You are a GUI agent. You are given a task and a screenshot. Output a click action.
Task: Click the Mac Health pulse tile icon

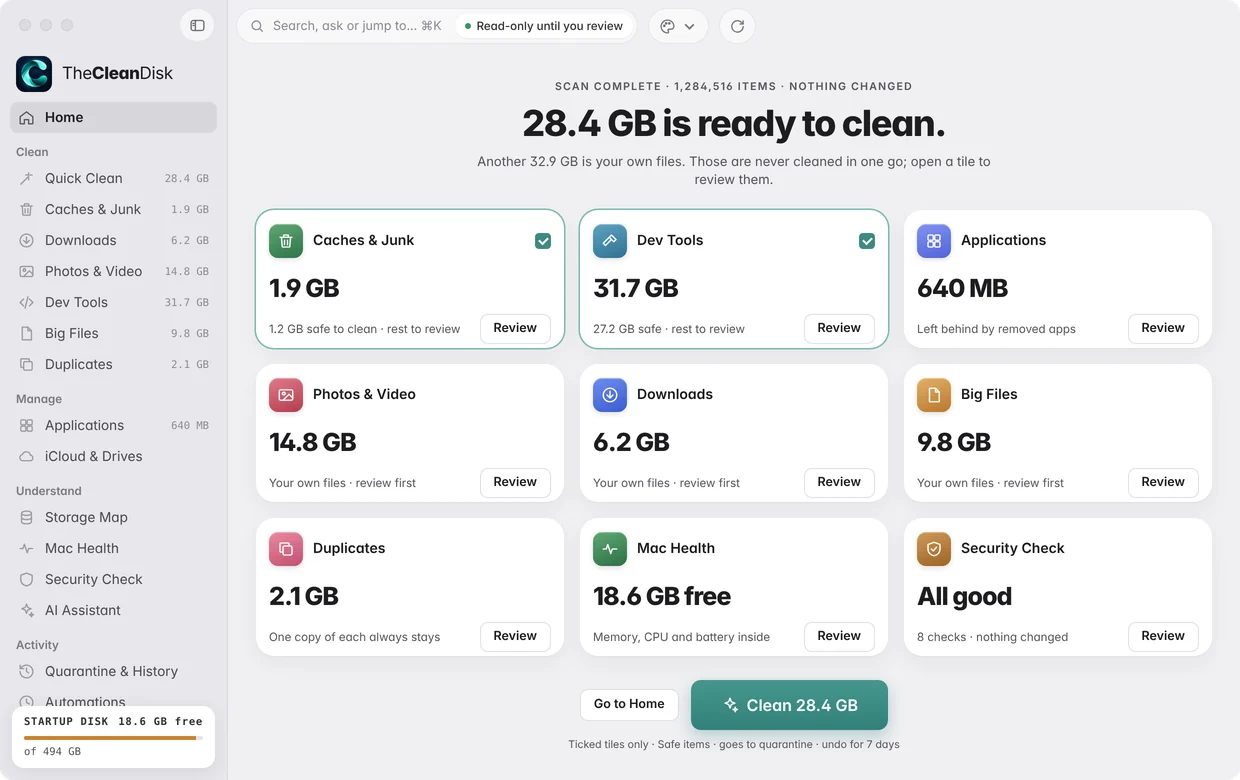[x=610, y=549]
